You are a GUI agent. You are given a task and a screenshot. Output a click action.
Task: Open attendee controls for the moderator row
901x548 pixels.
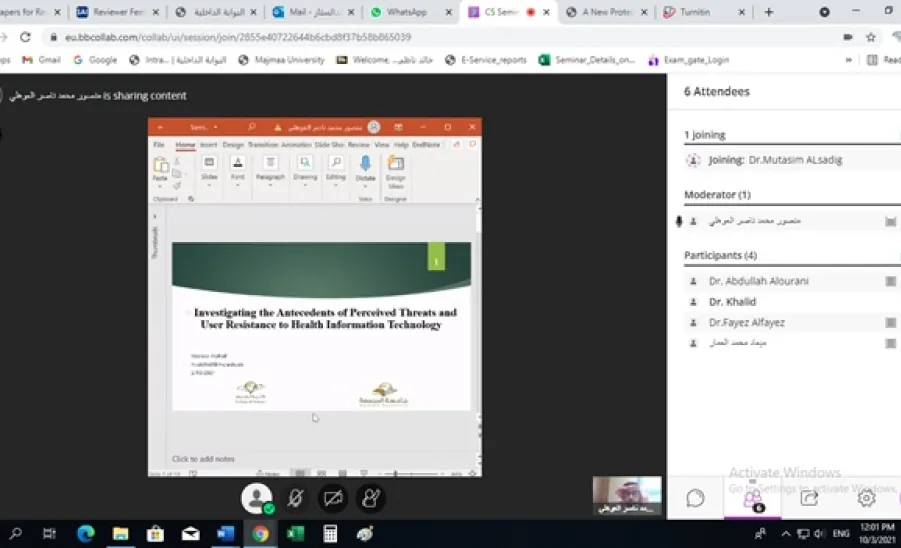pyautogui.click(x=890, y=221)
